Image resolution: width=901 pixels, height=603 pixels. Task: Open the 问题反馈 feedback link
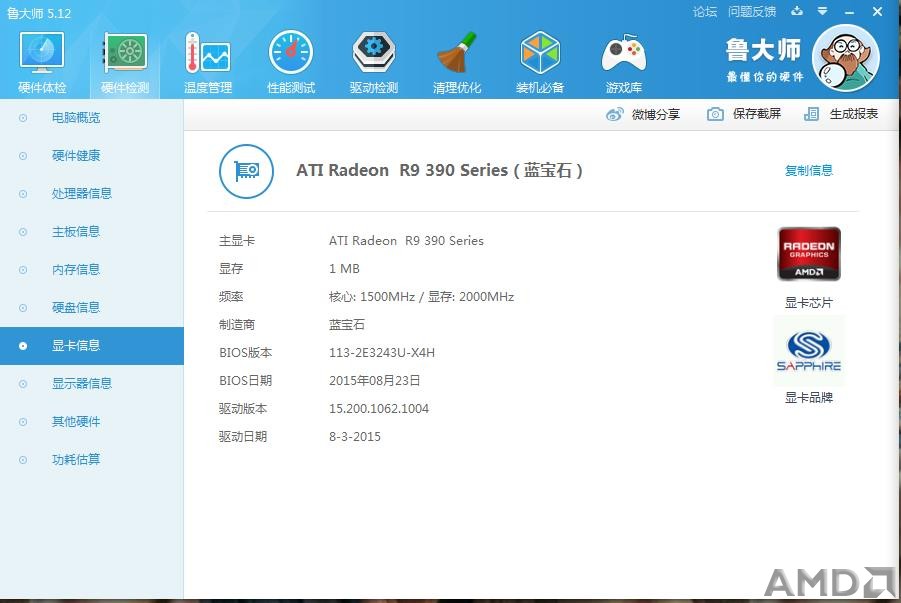tap(752, 11)
